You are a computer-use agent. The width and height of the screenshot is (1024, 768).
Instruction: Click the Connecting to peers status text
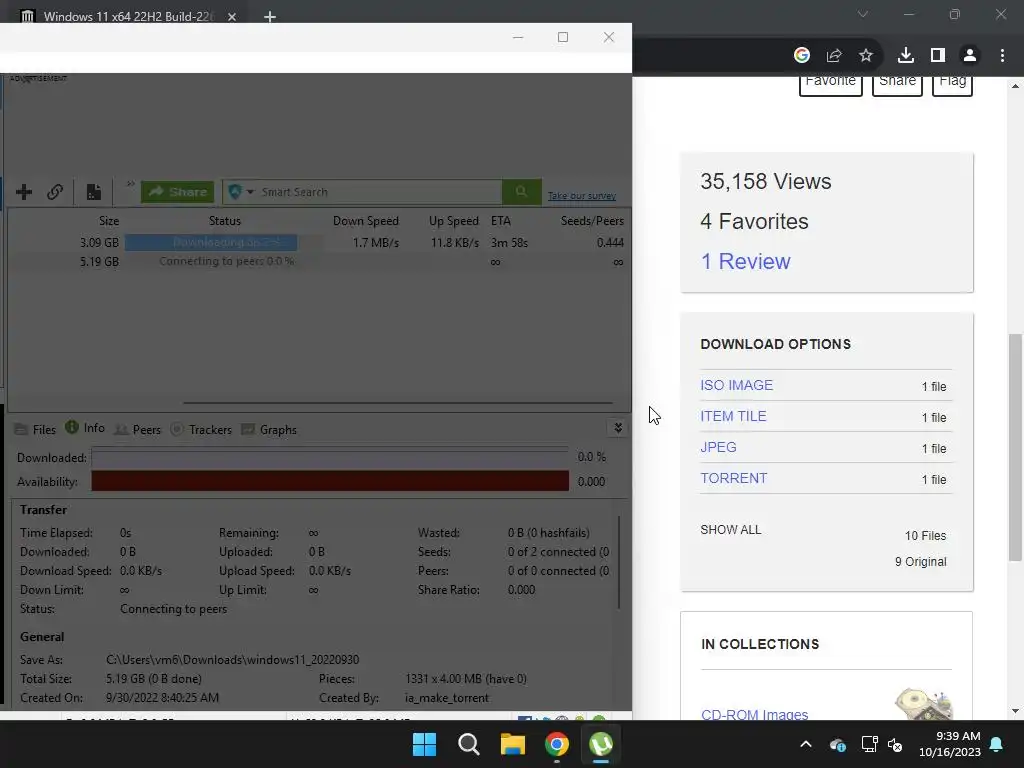(x=174, y=609)
